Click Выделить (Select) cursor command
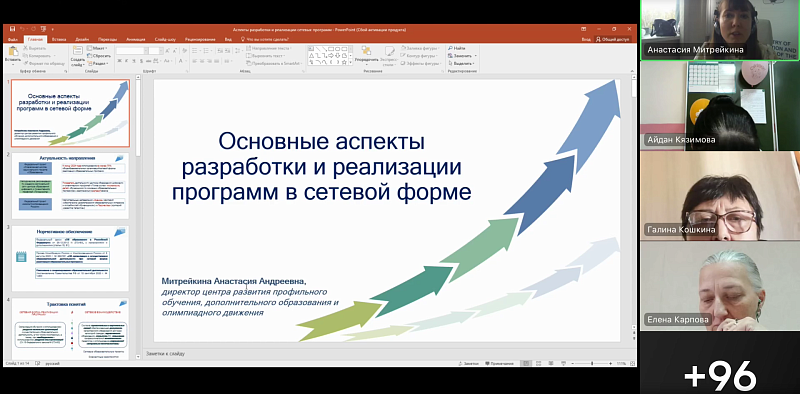 462,63
